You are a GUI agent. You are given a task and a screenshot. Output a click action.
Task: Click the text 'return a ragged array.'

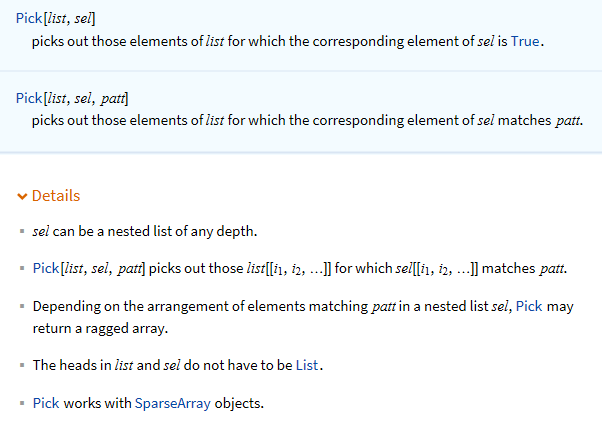click(100, 328)
